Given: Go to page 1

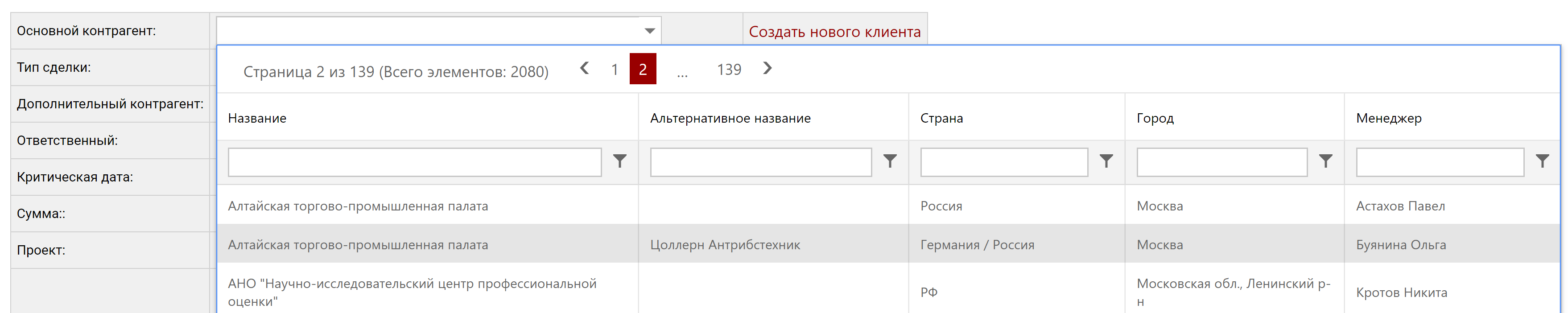Looking at the screenshot, I should (615, 70).
